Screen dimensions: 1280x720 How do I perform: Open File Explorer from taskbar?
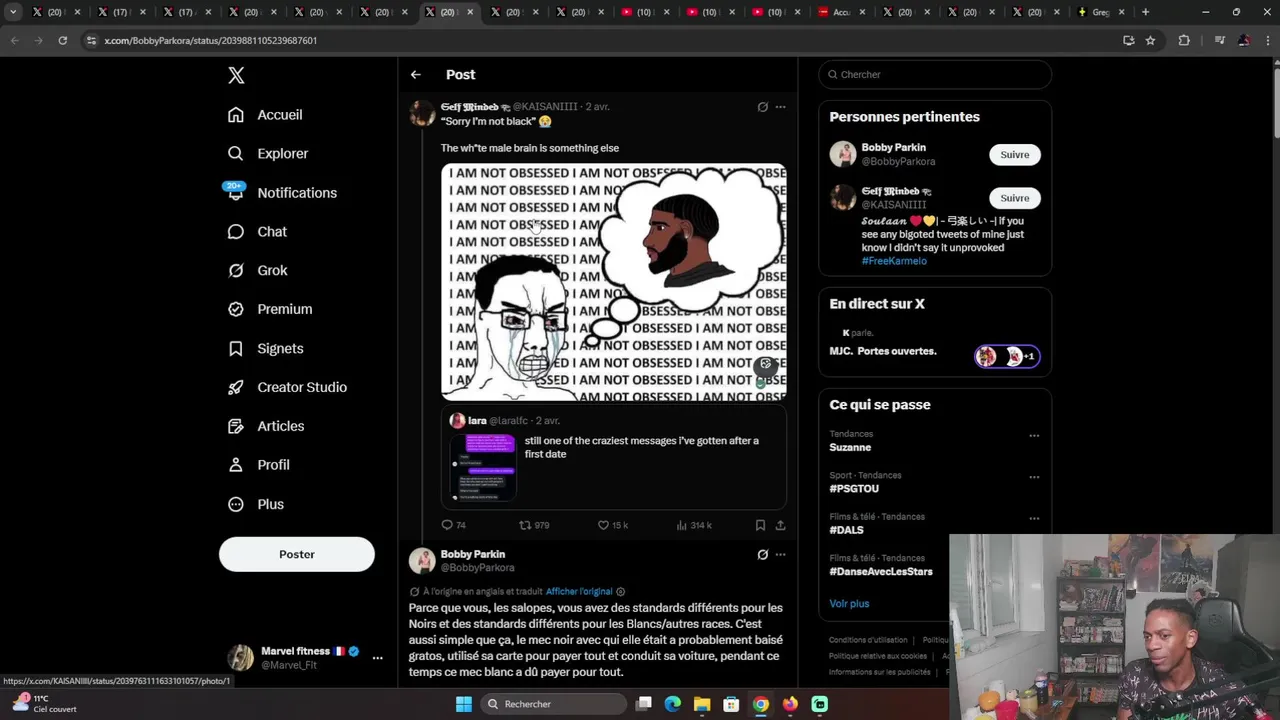click(x=702, y=704)
